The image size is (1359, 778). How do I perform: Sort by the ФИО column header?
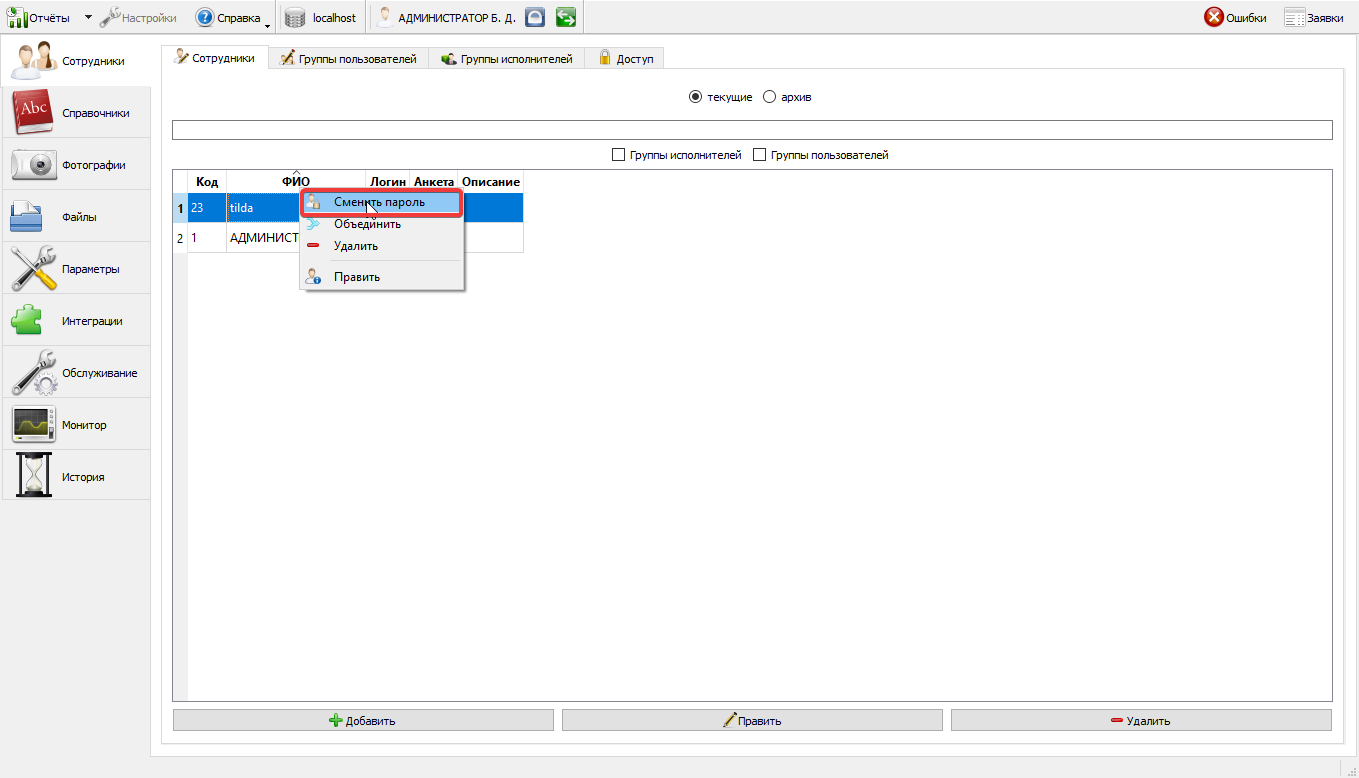(296, 181)
